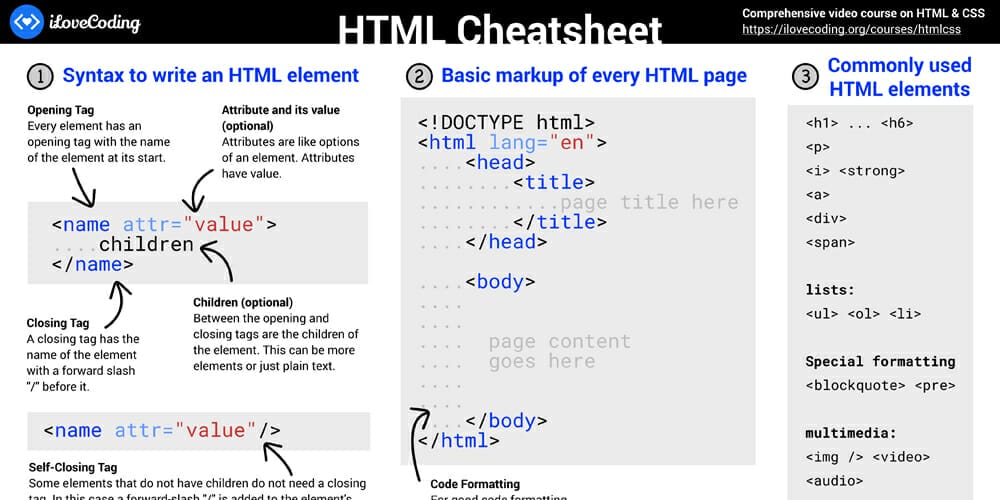Click the closing </html> tag
The height and width of the screenshot is (500, 1000).
click(459, 440)
